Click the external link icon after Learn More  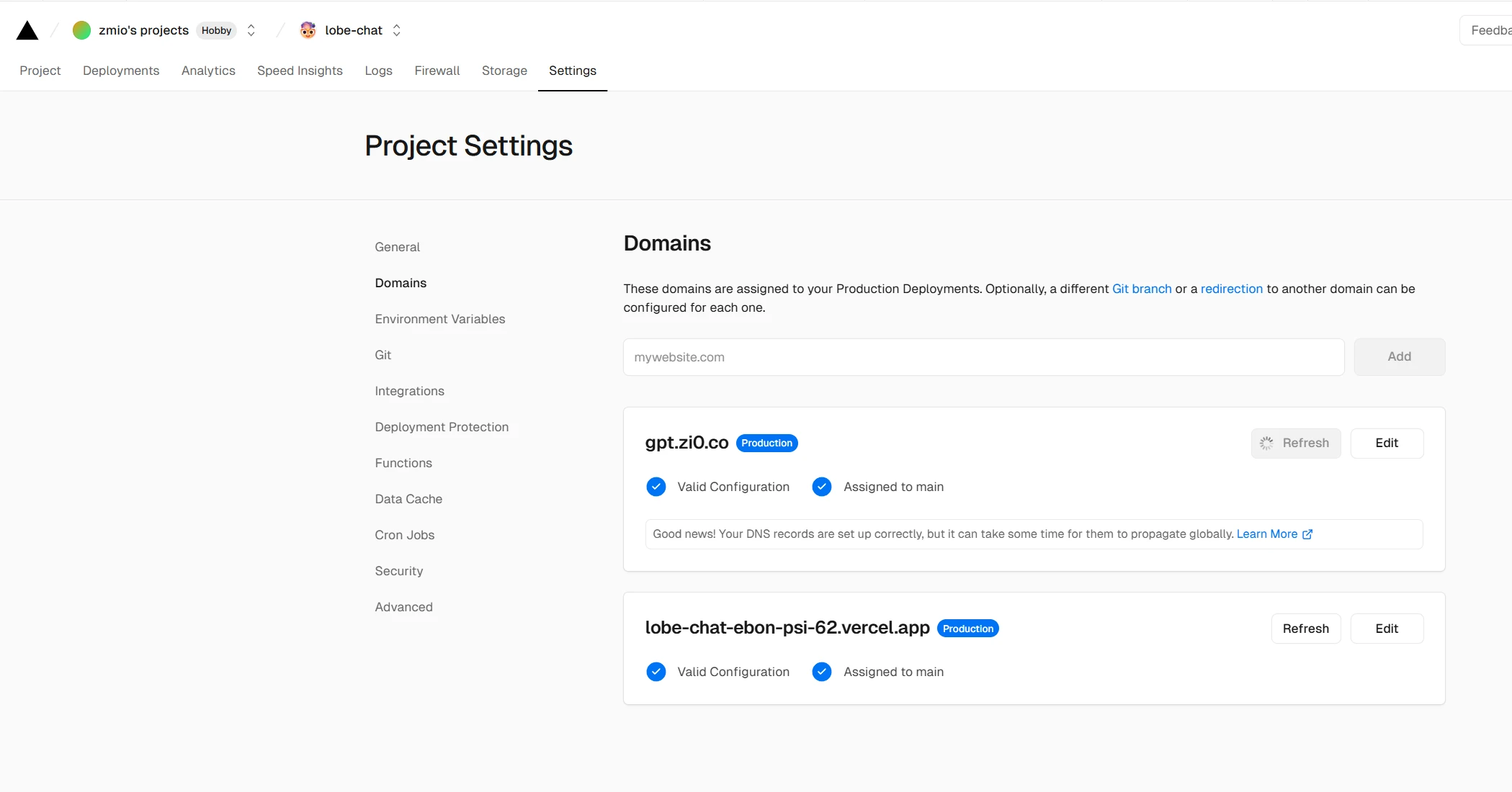click(x=1307, y=534)
